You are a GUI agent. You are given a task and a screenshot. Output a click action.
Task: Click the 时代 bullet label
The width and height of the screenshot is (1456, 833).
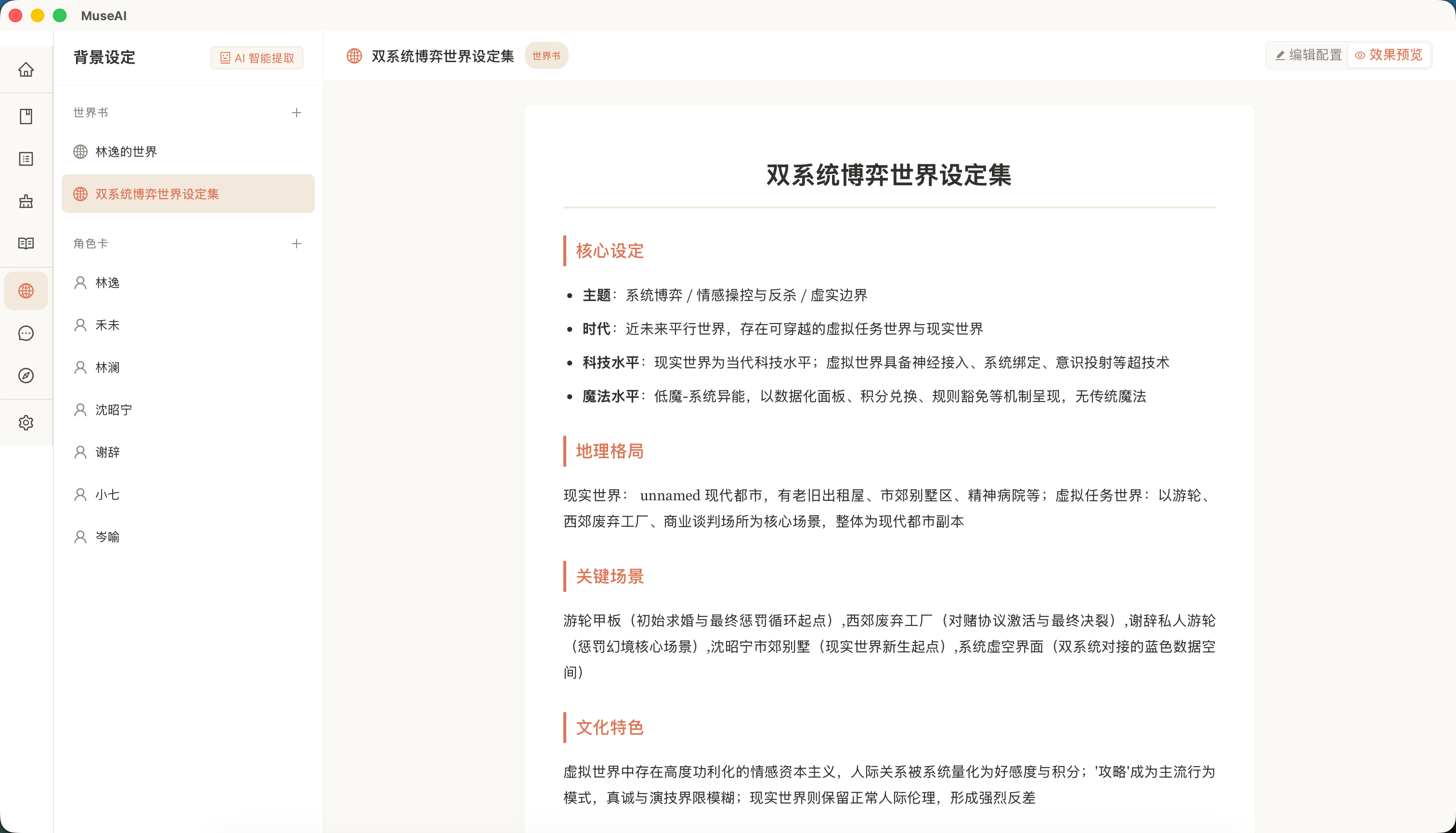pyautogui.click(x=597, y=329)
